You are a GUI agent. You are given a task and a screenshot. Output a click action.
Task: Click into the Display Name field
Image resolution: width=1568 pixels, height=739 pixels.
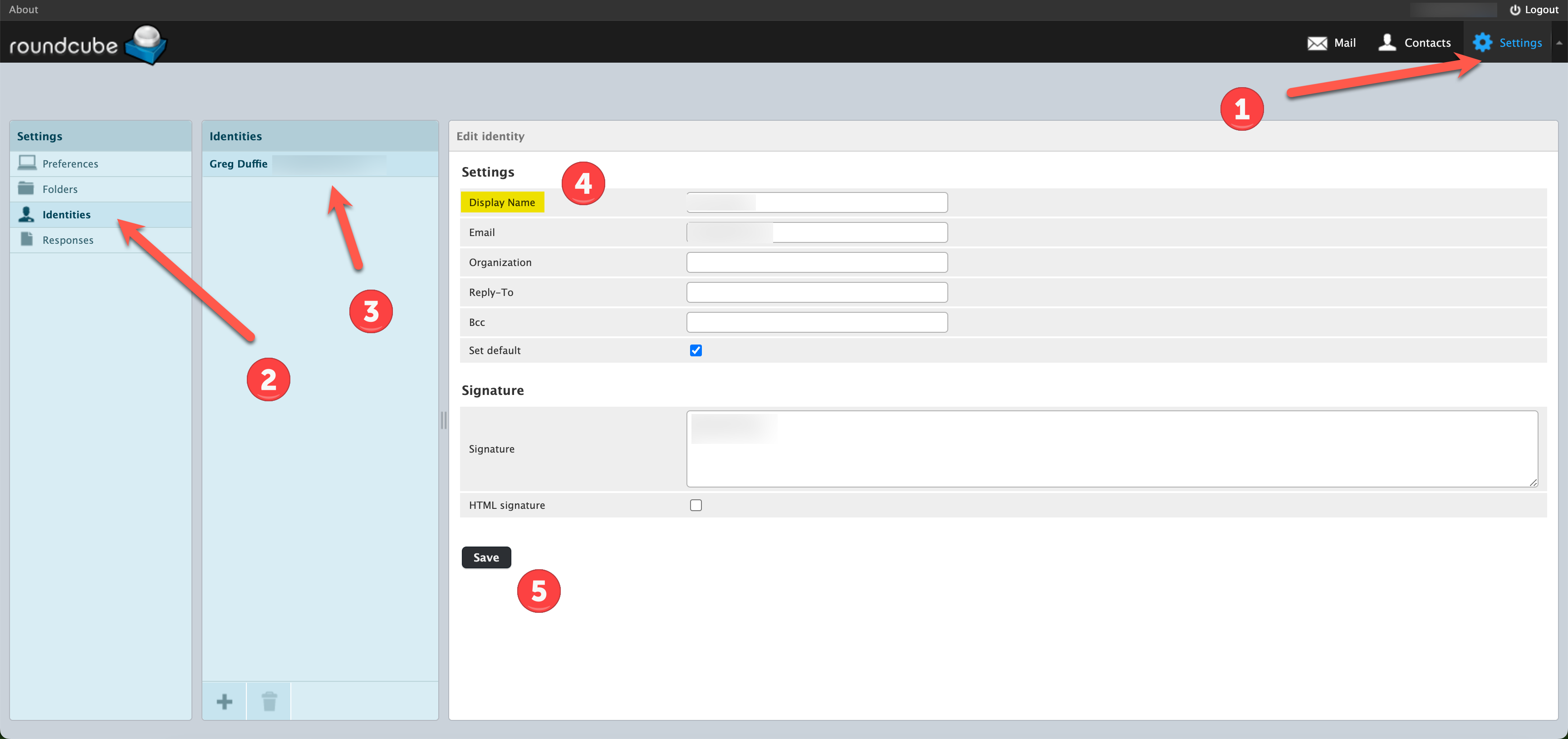(817, 202)
